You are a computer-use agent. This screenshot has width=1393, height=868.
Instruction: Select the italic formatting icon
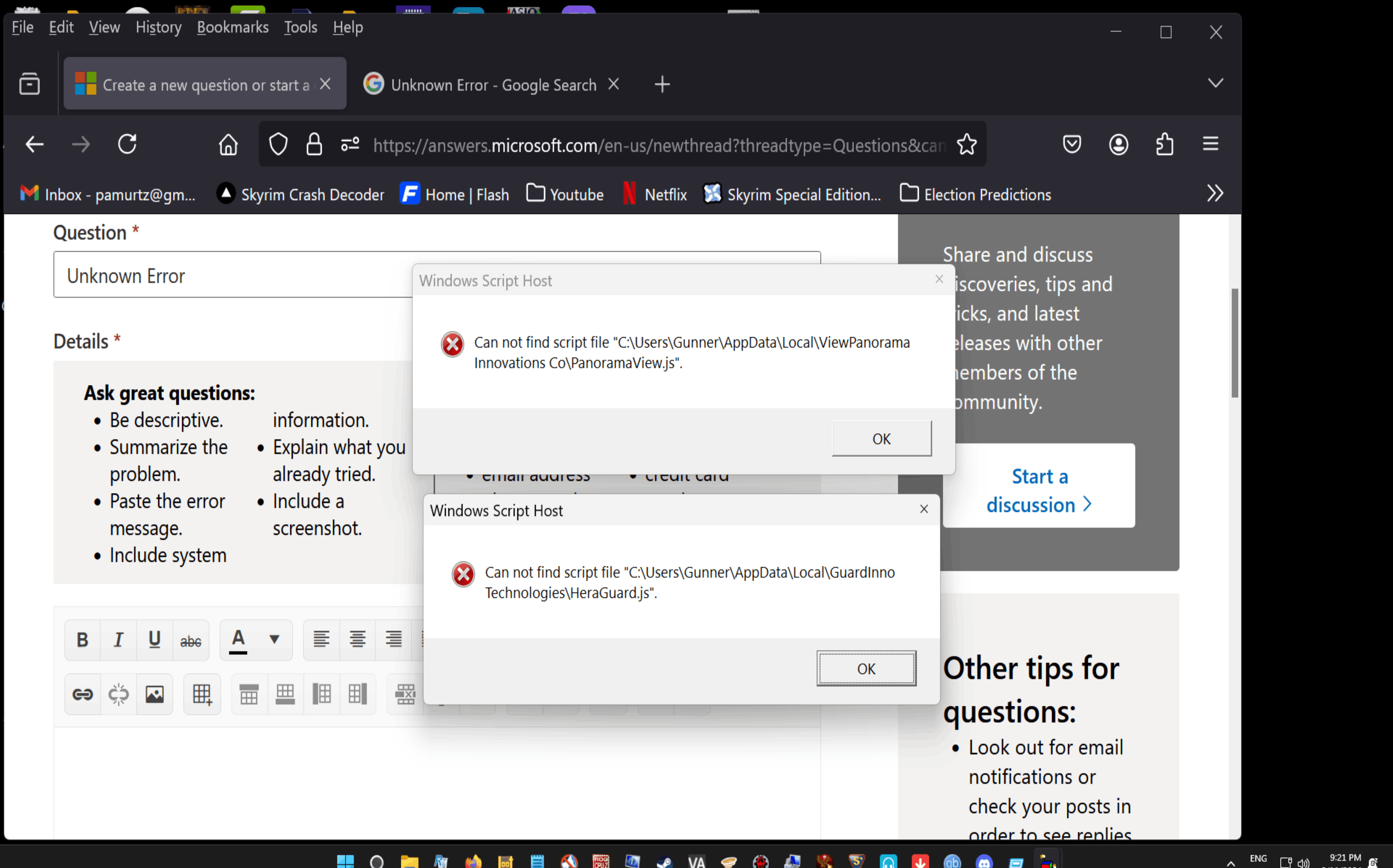coord(118,640)
